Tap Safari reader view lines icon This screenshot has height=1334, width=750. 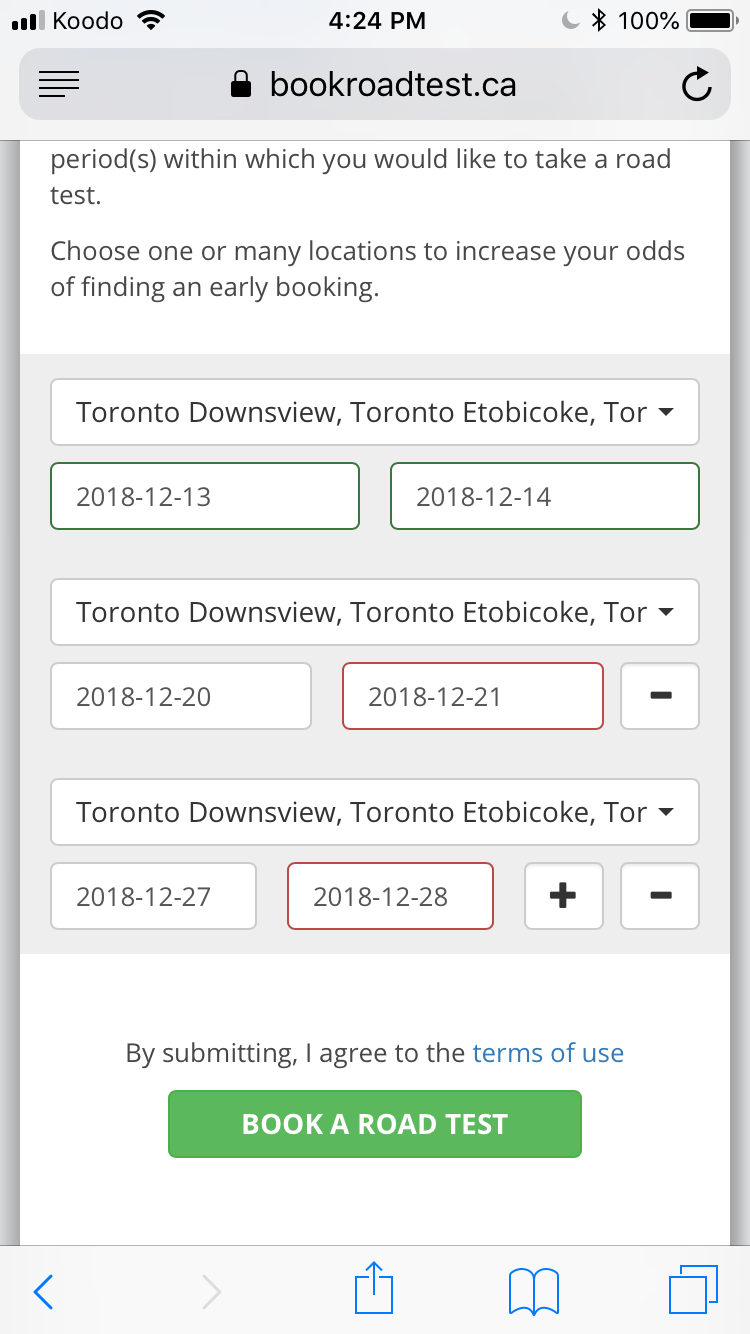(59, 85)
